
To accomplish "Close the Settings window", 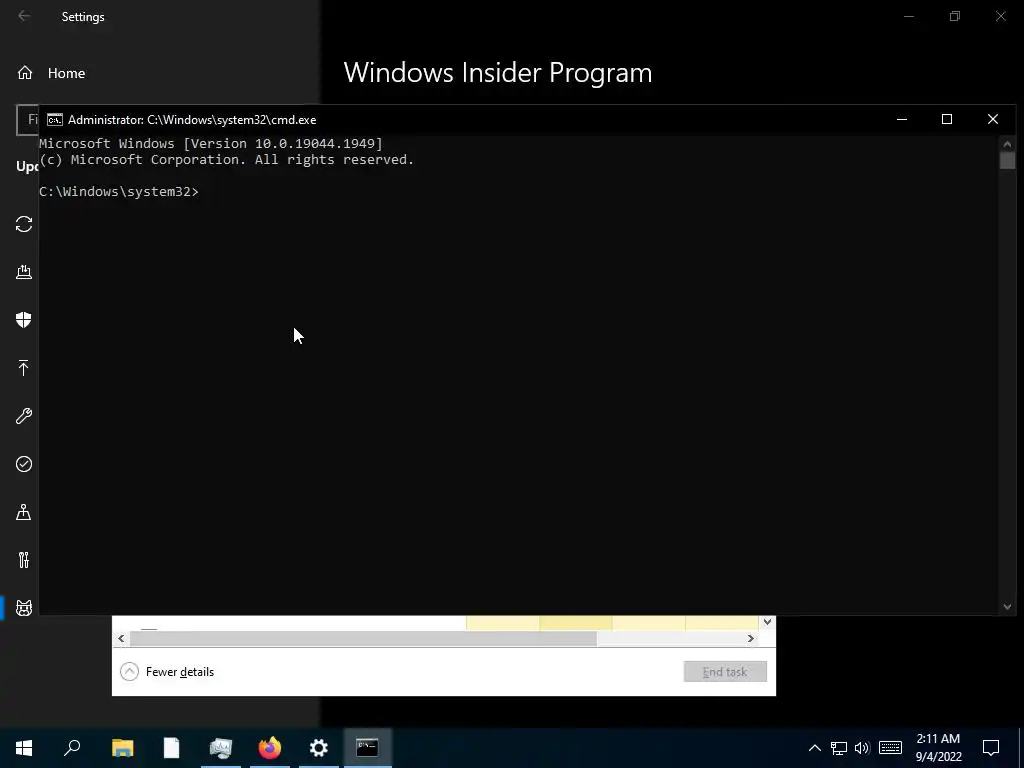I will [1000, 16].
